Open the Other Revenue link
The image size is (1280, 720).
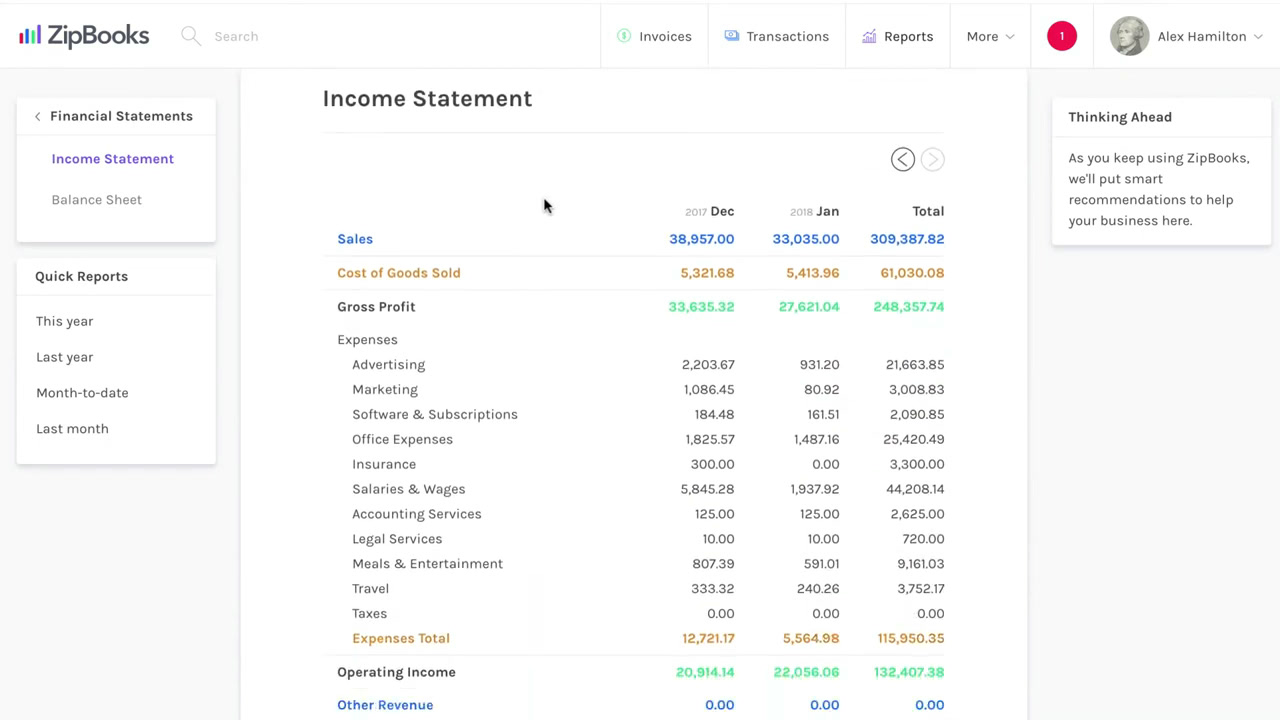385,705
